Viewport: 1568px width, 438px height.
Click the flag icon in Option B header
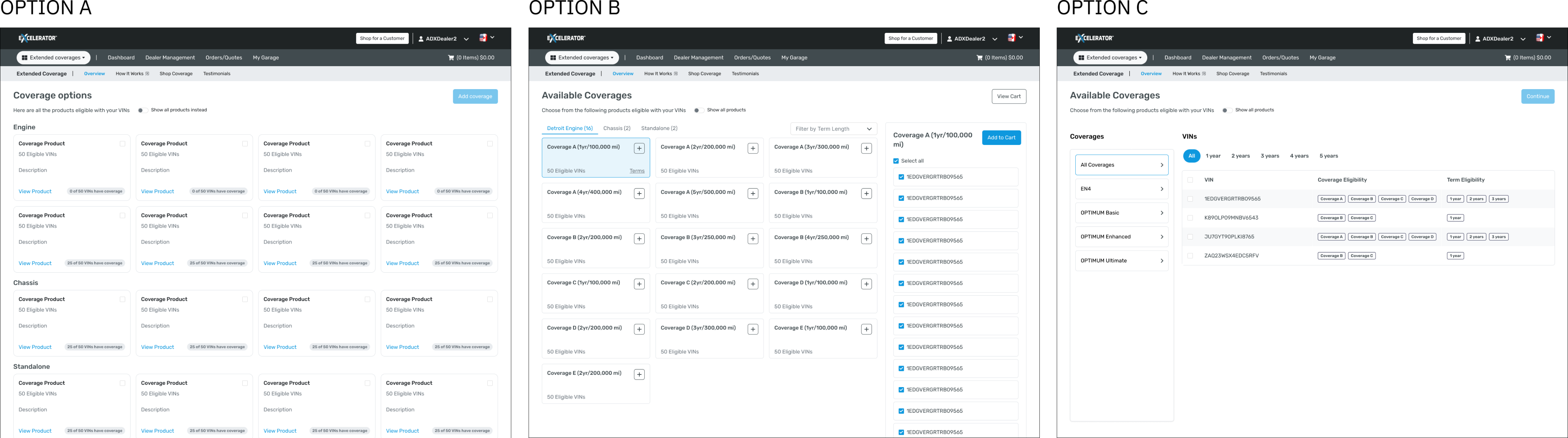coord(1011,38)
